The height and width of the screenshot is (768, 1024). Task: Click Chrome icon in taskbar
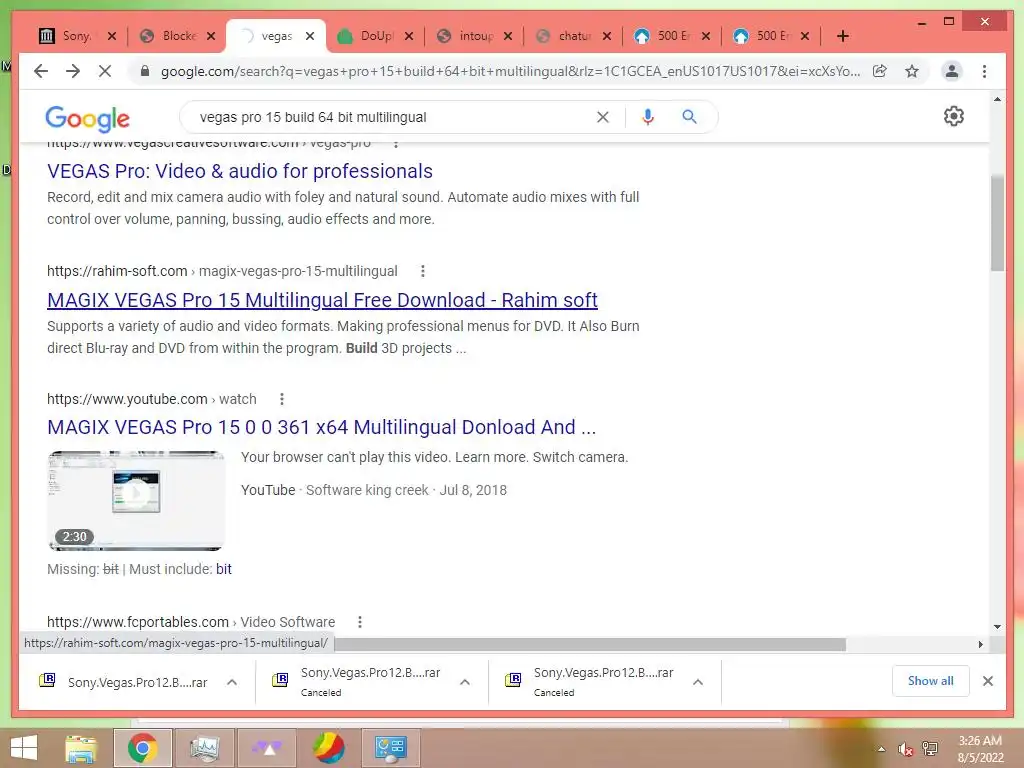[142, 748]
